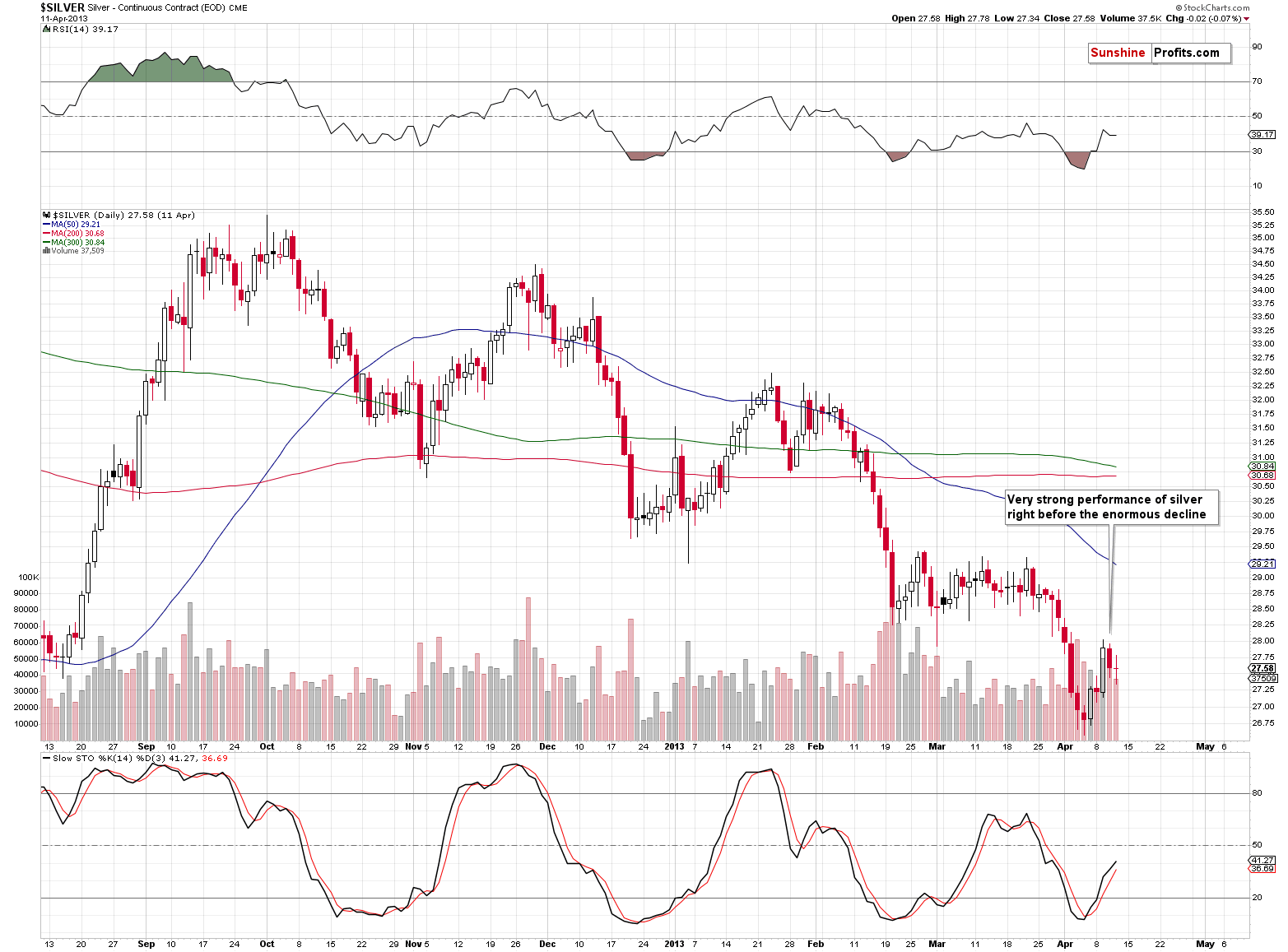
Task: Click the 41.27 stochastic %K value tag
Action: pyautogui.click(x=1262, y=860)
